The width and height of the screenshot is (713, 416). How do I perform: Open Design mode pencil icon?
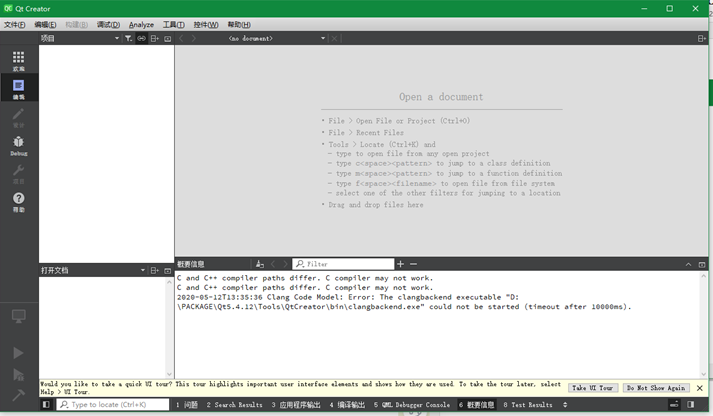coord(19,117)
